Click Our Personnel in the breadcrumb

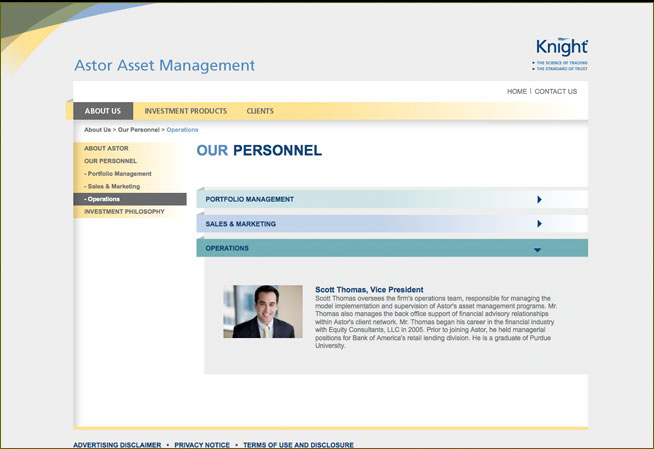pos(138,130)
